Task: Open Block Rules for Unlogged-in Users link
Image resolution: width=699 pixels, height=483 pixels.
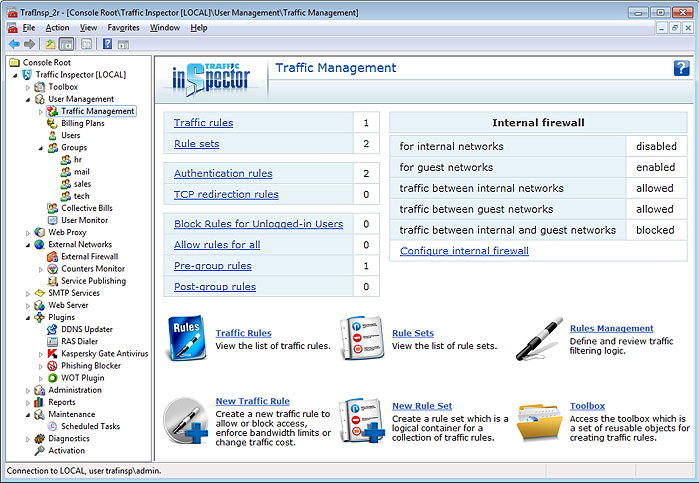Action: 259,224
